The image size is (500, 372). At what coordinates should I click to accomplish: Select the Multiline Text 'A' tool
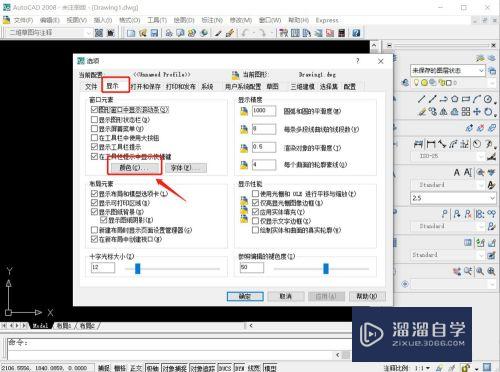(457, 172)
